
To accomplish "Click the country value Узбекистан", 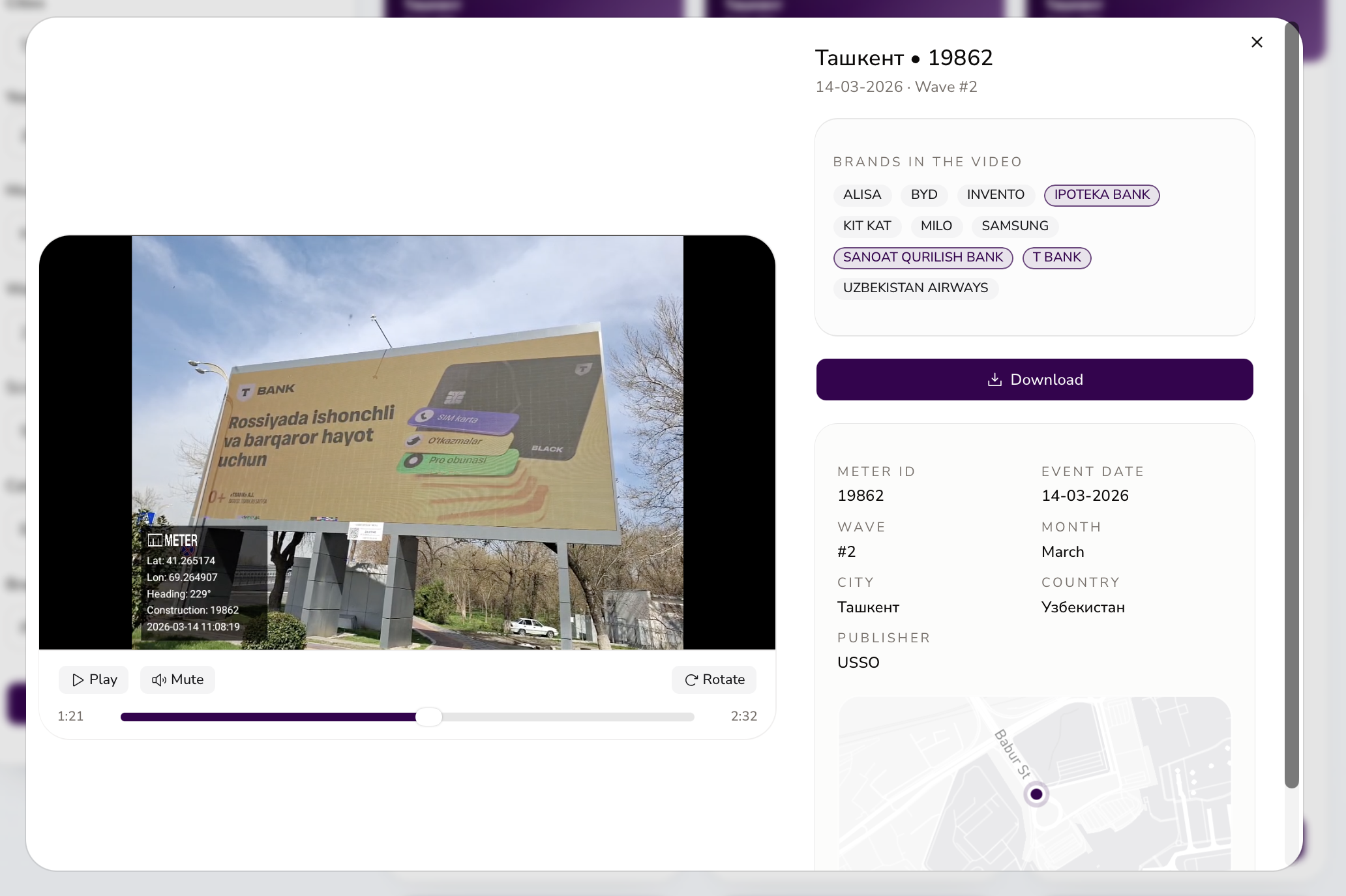I will (1083, 607).
